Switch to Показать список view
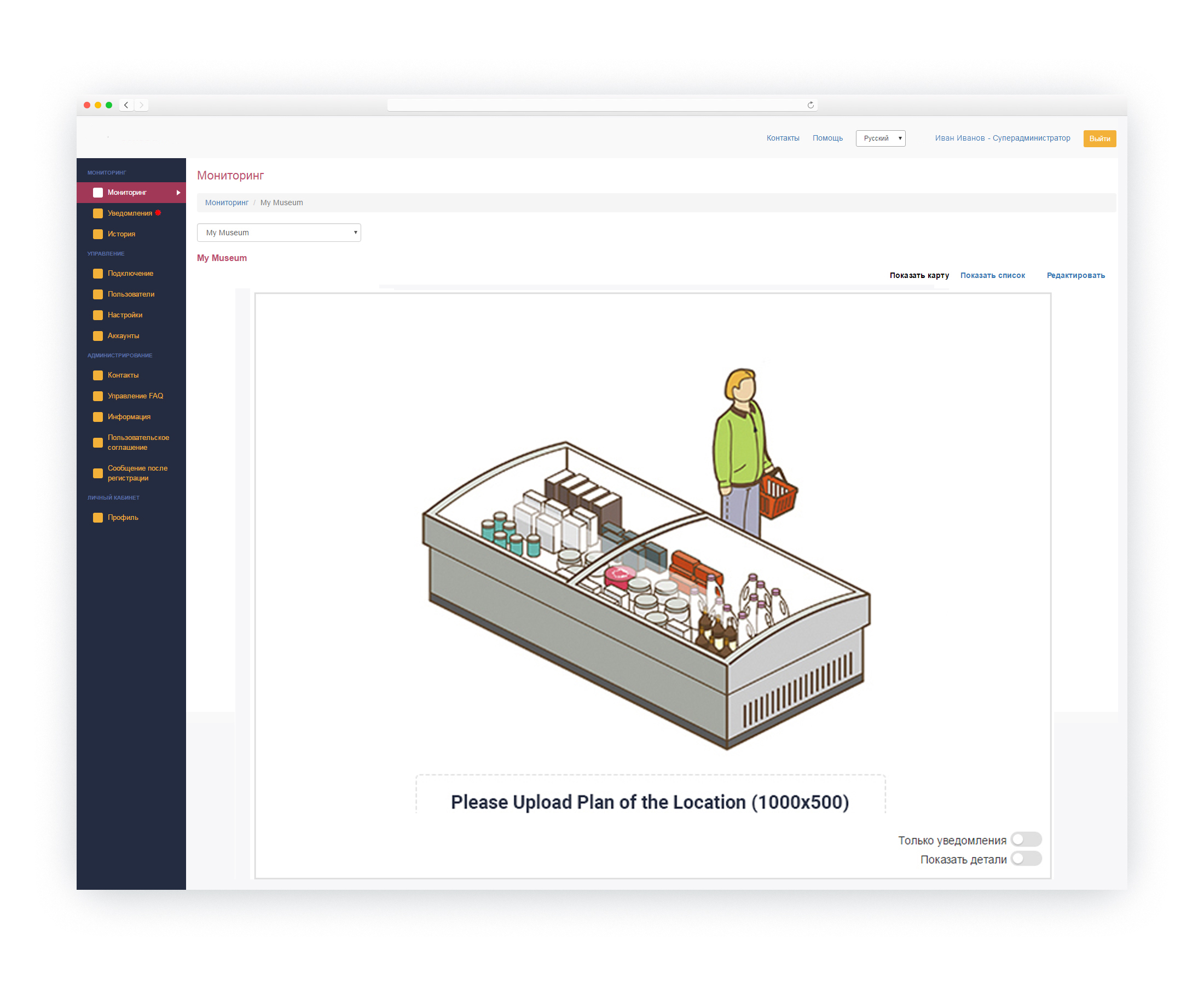 point(992,275)
